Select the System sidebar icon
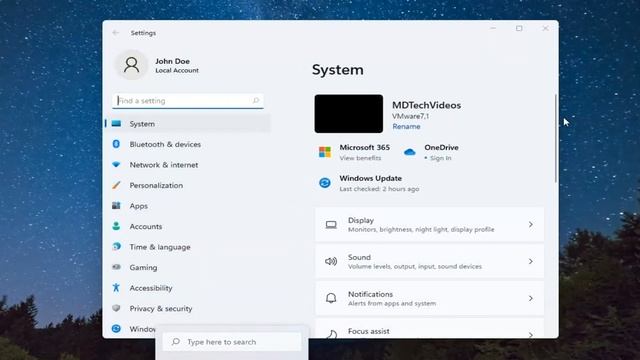640x360 pixels. point(116,123)
